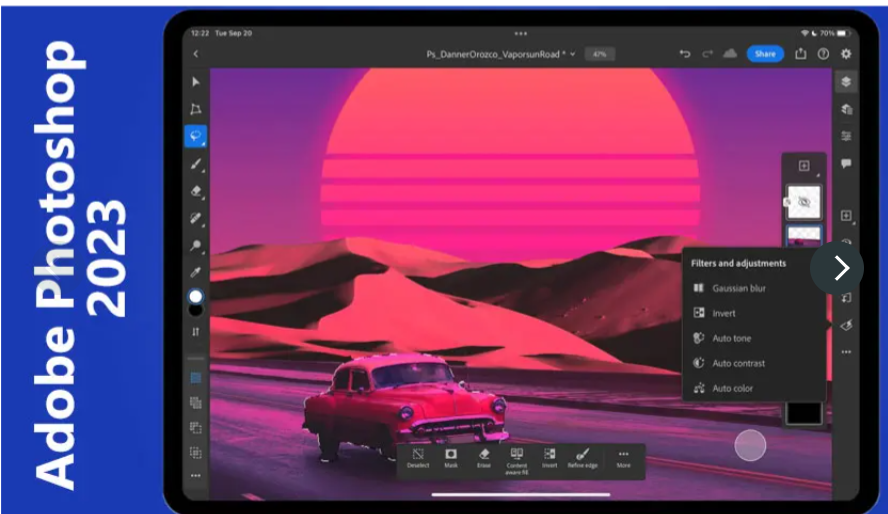Undo the last action
The height and width of the screenshot is (514, 888).
pos(685,54)
